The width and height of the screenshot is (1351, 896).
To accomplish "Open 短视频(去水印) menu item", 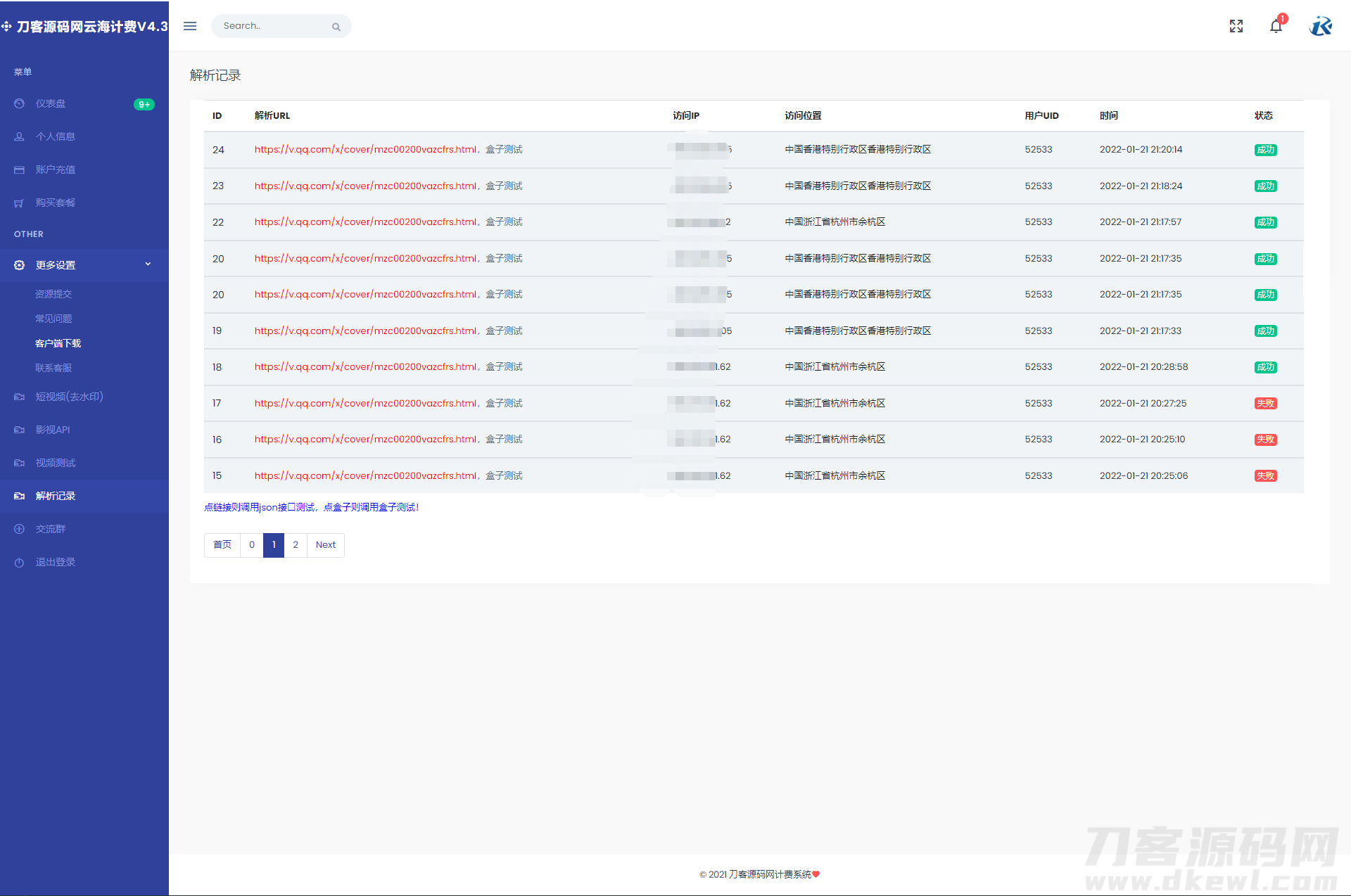I will pos(69,397).
